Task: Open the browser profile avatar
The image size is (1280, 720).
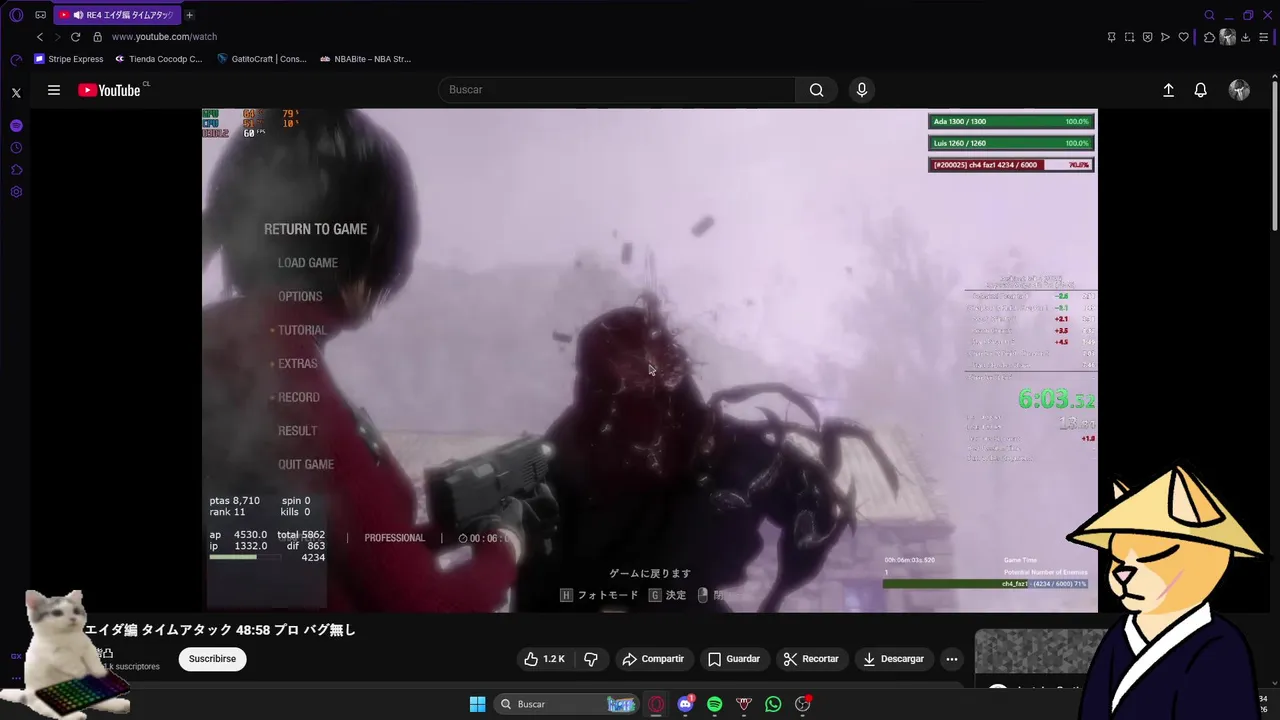Action: (x=1228, y=37)
